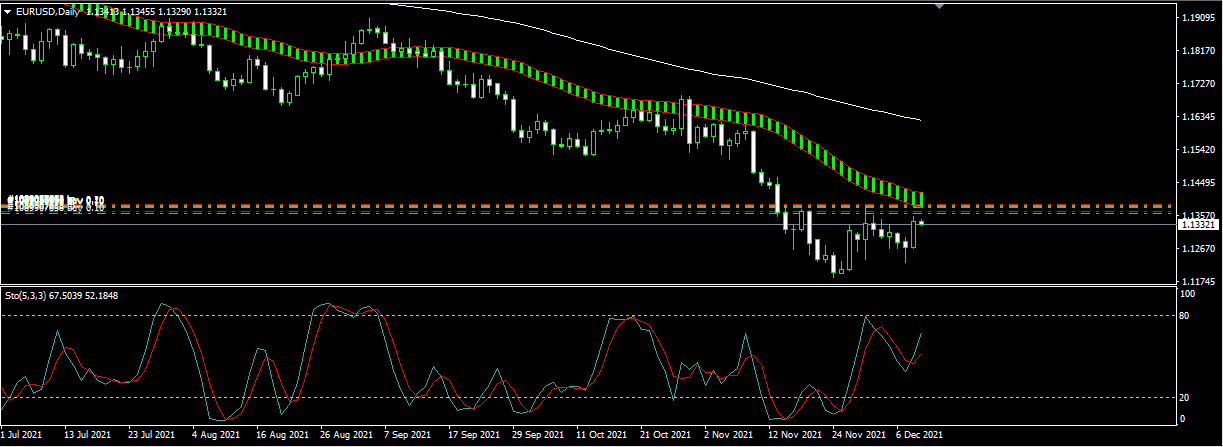Select the dashed red-green order line
The width and height of the screenshot is (1223, 447).
(586, 206)
